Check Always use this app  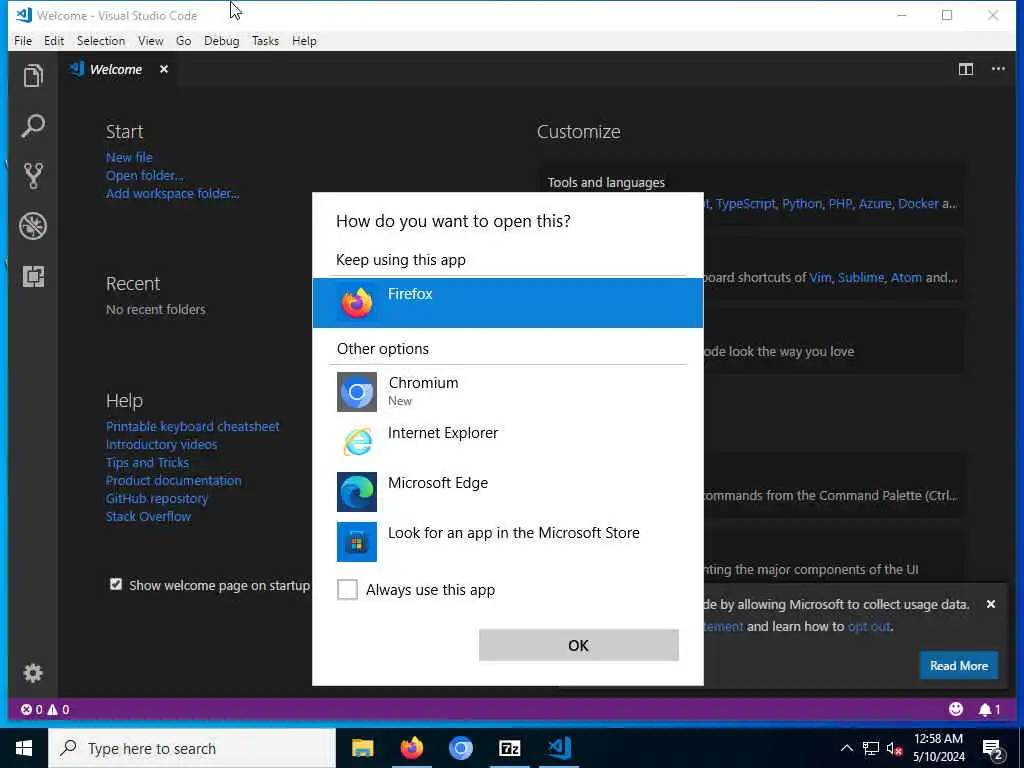coord(347,590)
